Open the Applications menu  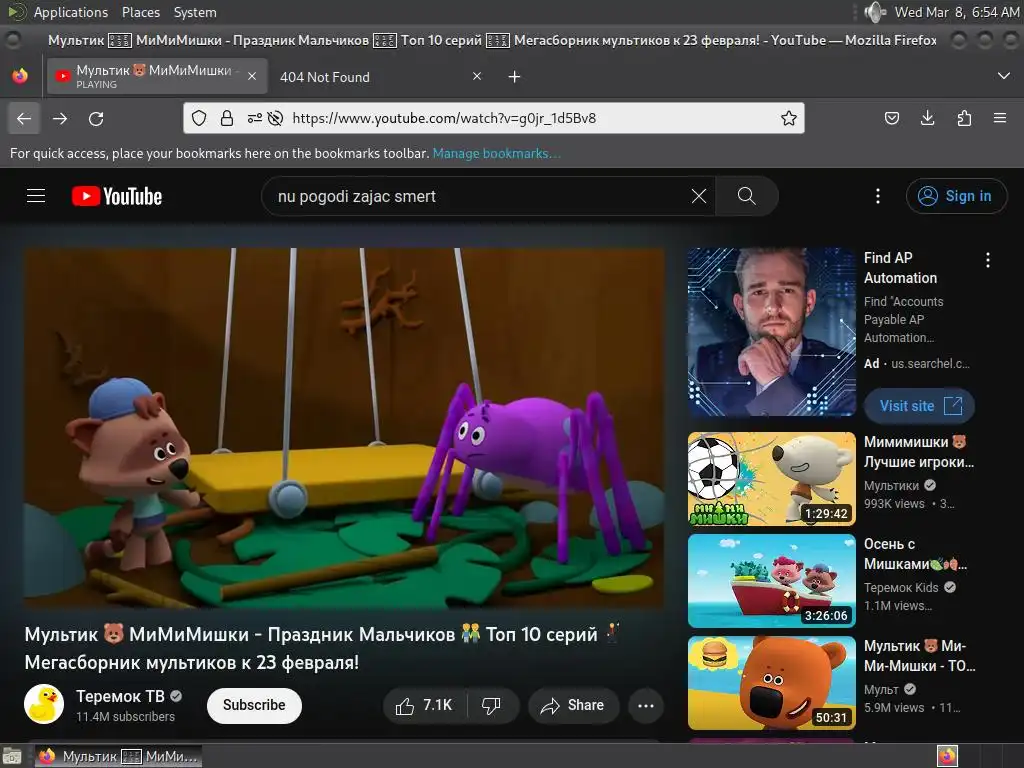71,12
